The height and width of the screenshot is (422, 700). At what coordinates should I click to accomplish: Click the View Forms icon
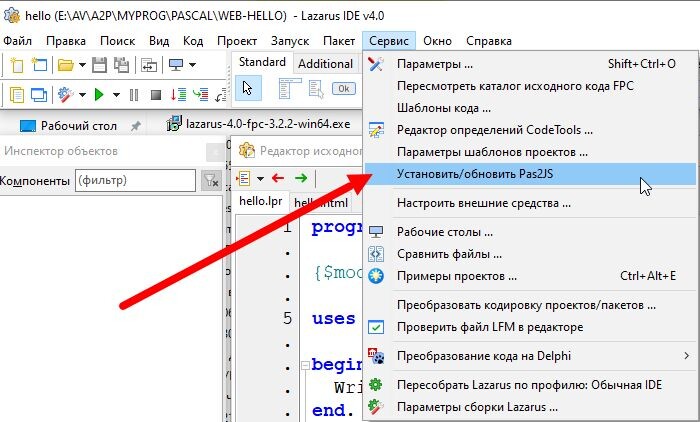click(39, 95)
